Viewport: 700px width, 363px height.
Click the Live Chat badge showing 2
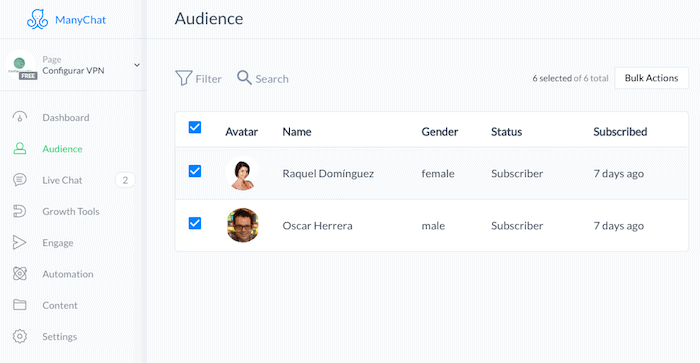(x=125, y=180)
